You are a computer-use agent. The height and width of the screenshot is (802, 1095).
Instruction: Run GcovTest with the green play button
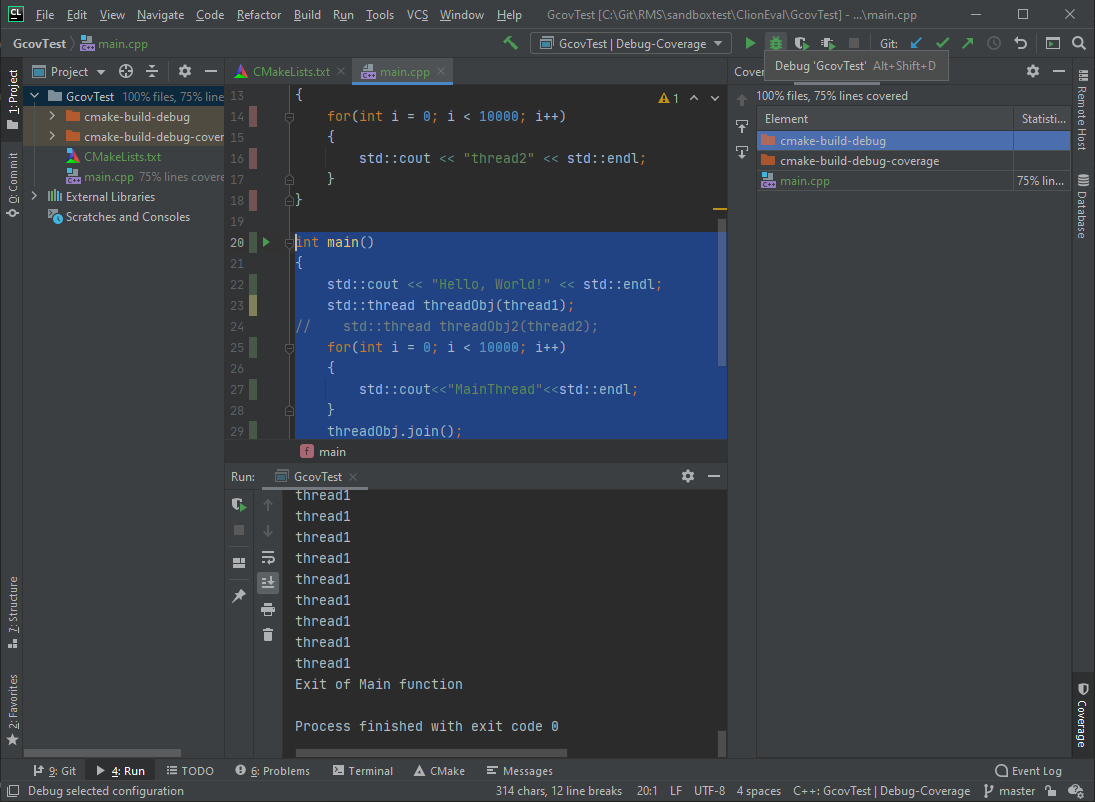[750, 43]
